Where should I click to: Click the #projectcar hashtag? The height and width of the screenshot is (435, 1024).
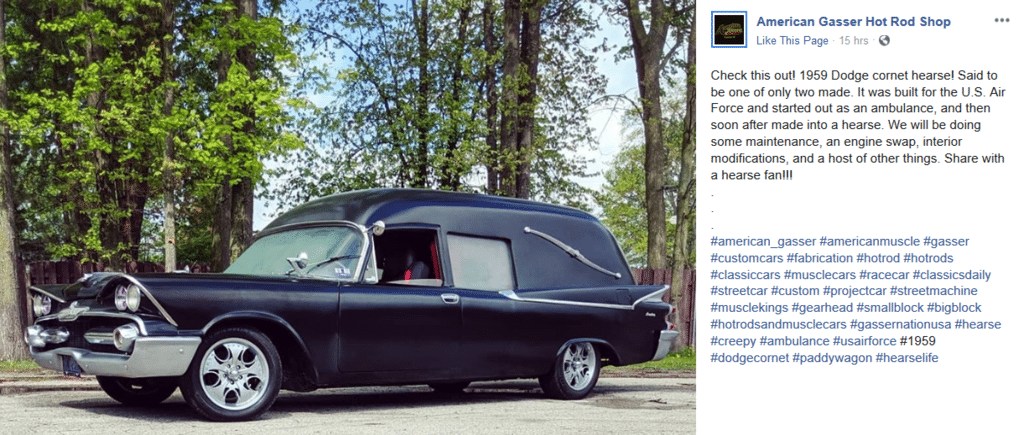(x=854, y=291)
